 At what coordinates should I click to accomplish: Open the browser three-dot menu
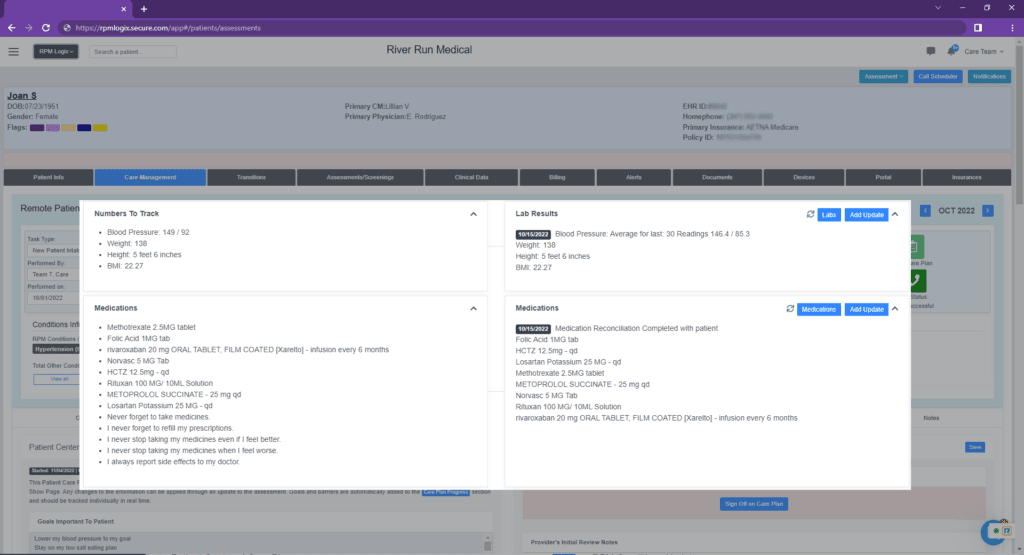pyautogui.click(x=1012, y=28)
